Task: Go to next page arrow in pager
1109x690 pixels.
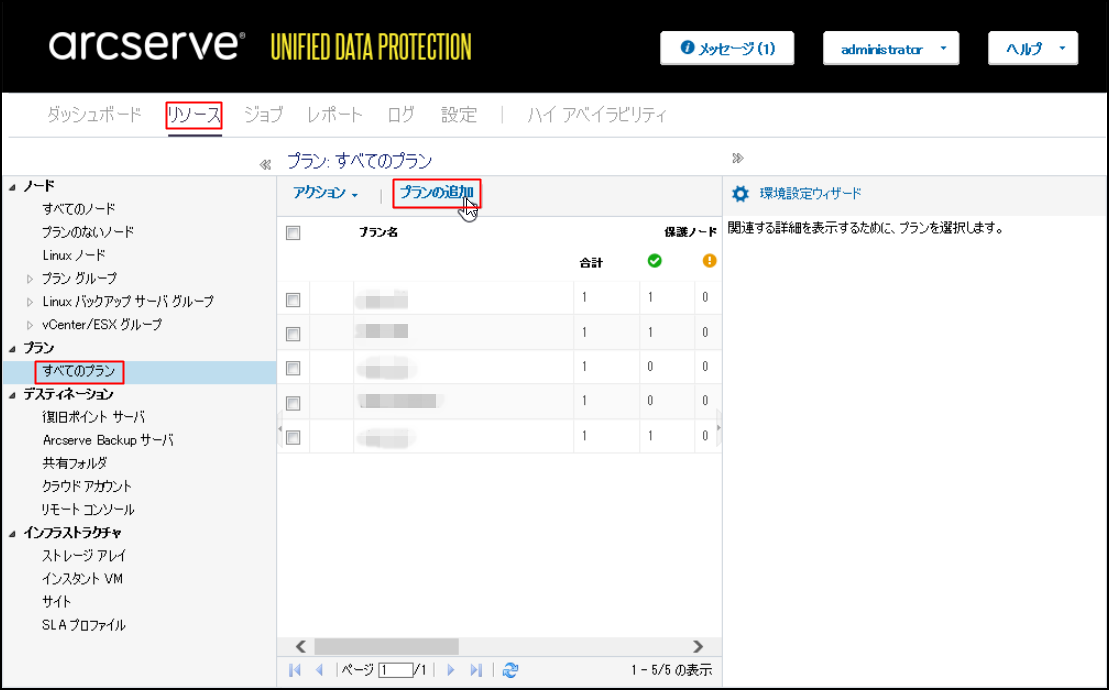Action: [451, 669]
